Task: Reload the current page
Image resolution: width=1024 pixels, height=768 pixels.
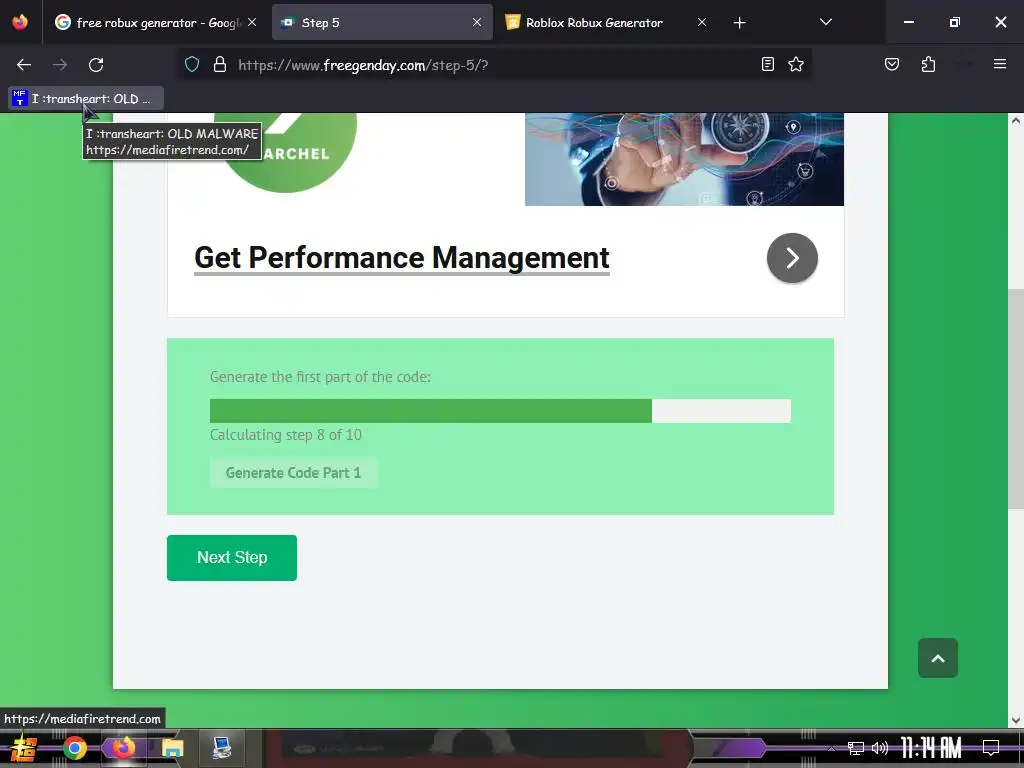Action: pos(96,65)
